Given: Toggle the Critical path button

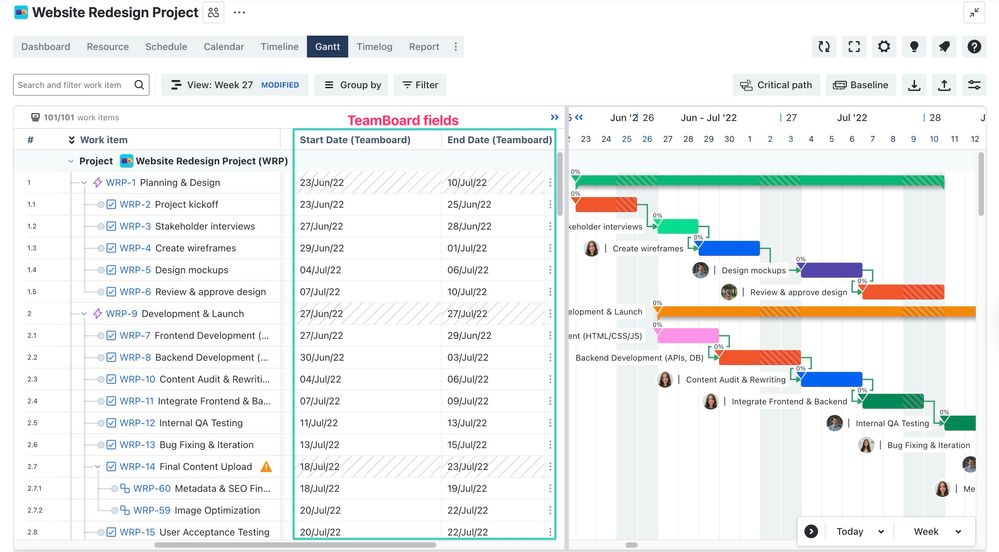Looking at the screenshot, I should [776, 85].
